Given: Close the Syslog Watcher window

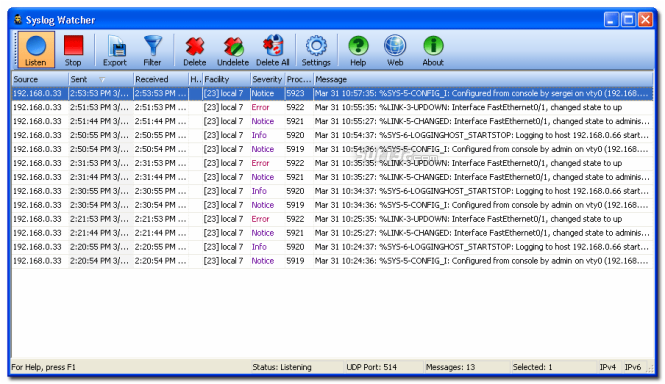Looking at the screenshot, I should (645, 20).
